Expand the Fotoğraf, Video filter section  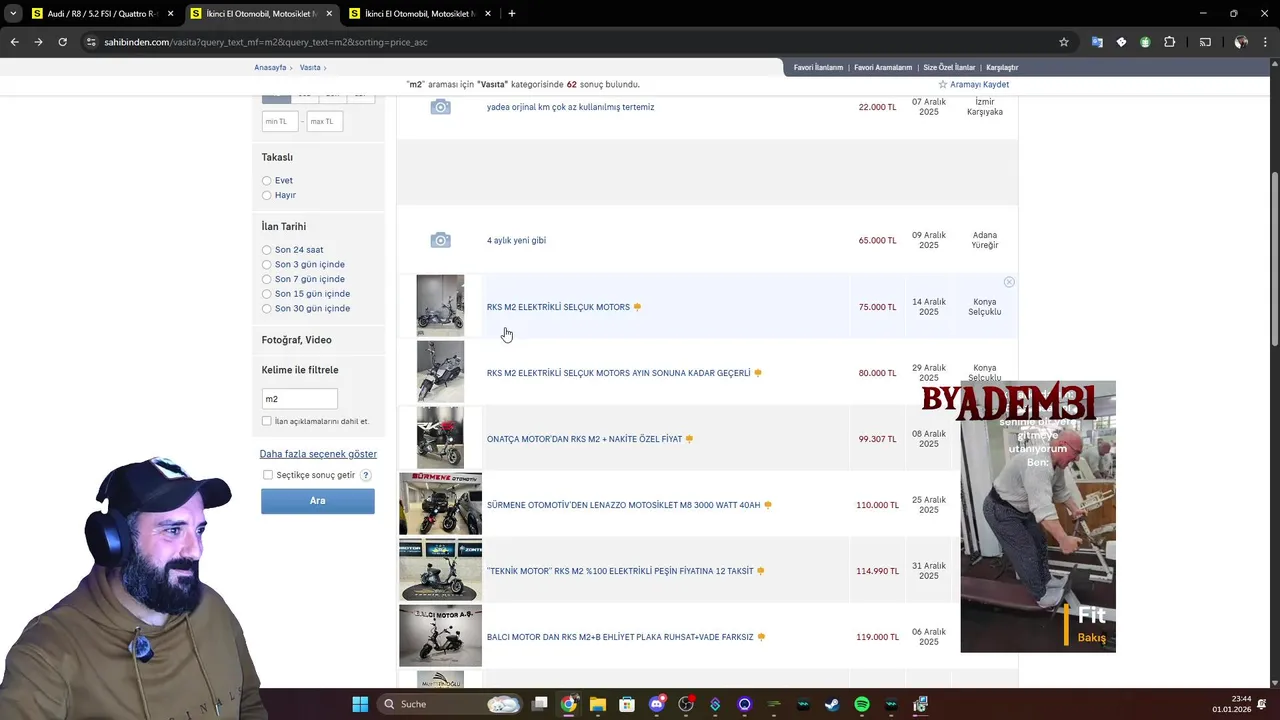tap(296, 340)
